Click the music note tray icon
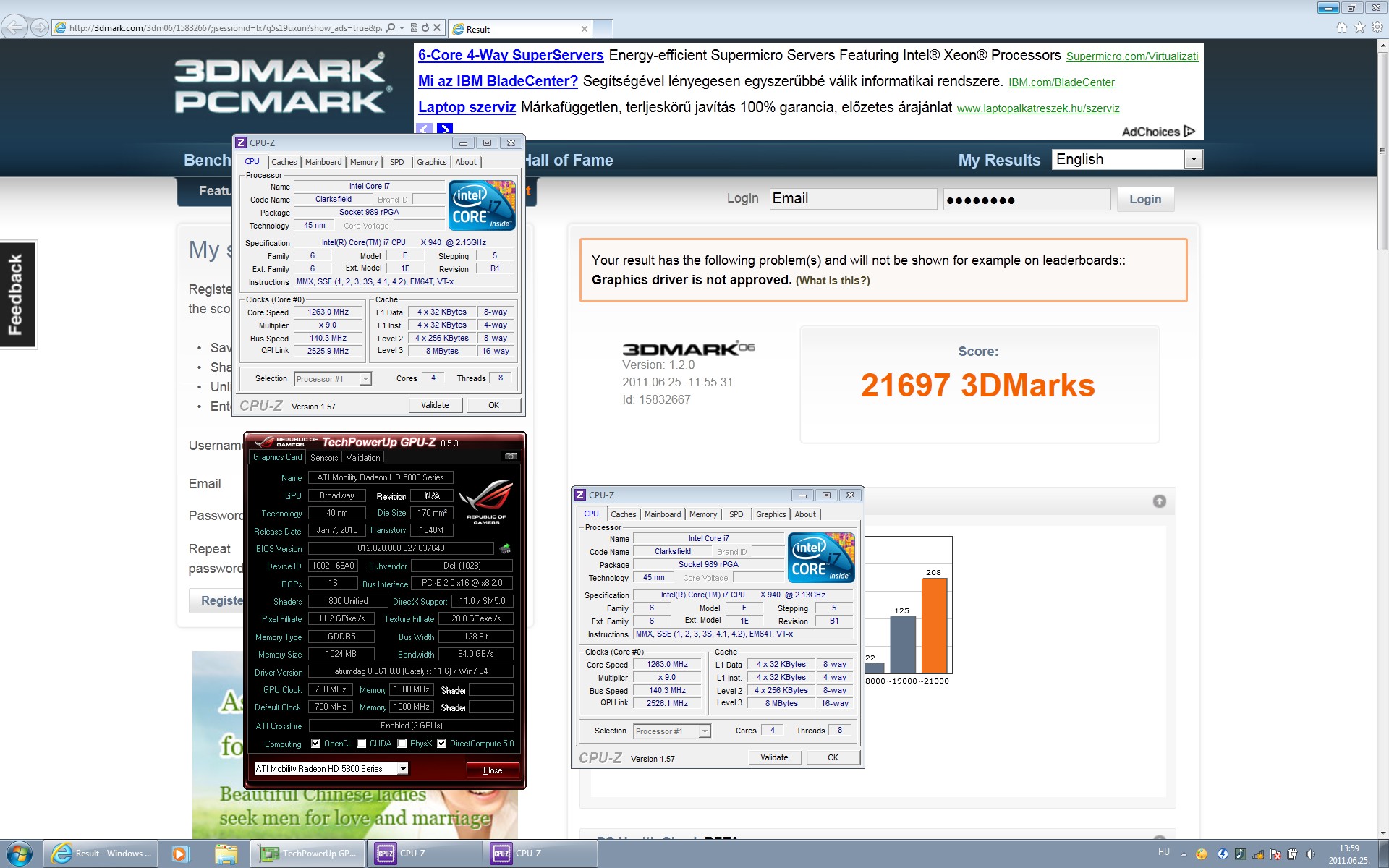 [1240, 854]
